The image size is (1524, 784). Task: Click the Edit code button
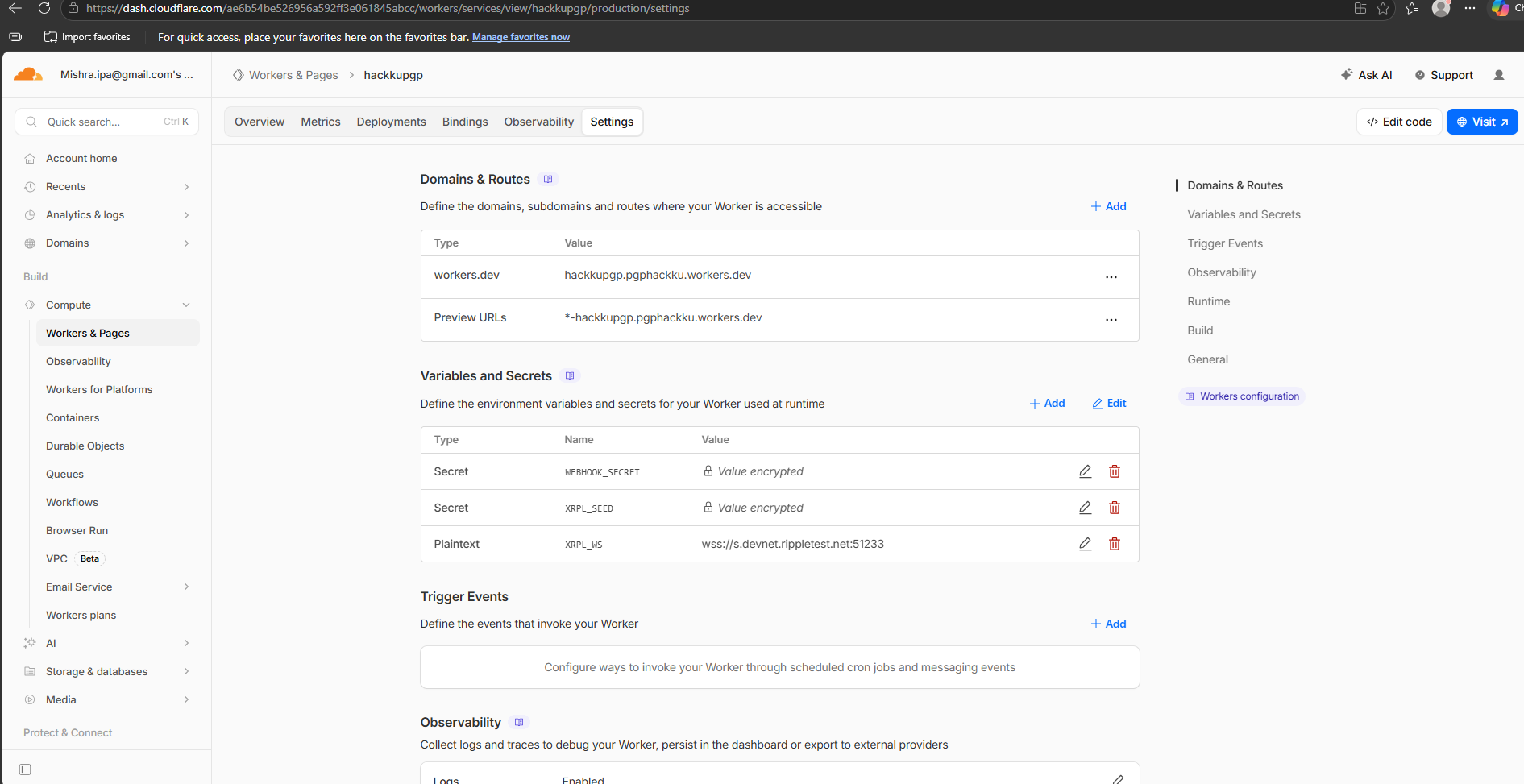[1399, 122]
